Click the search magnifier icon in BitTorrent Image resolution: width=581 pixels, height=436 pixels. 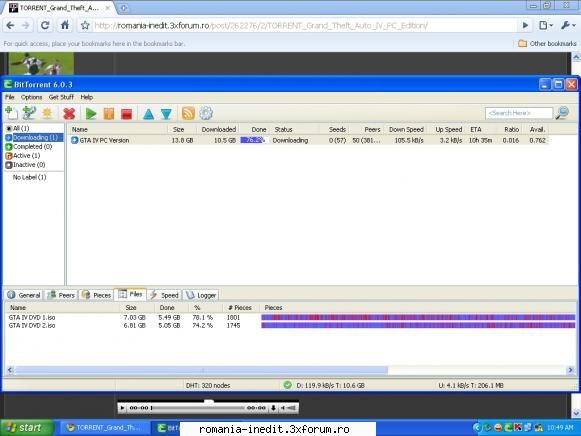(562, 113)
